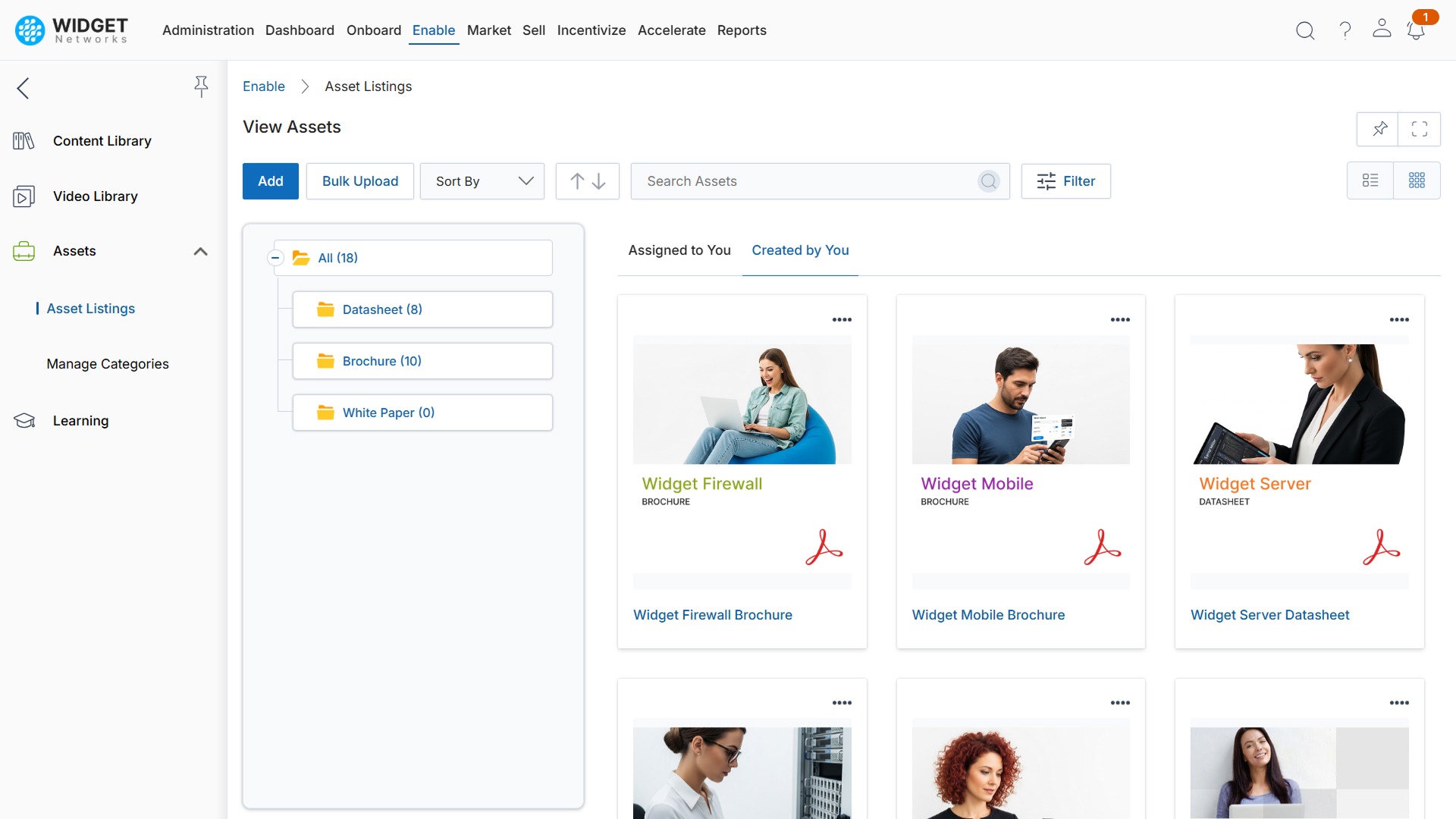Switch to list view layout
The image size is (1456, 819).
pos(1371,180)
